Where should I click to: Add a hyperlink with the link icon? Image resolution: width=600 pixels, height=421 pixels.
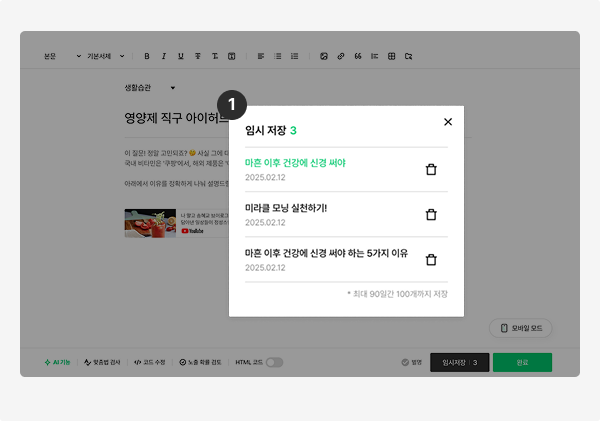pos(341,56)
